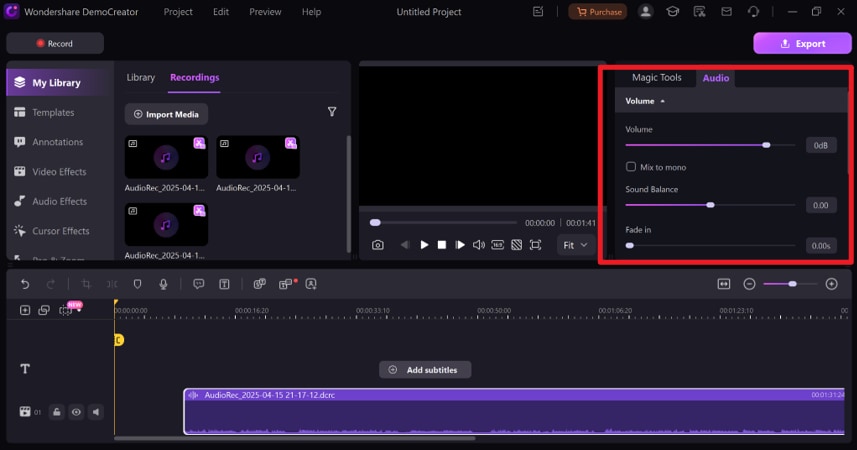Click the tool icon with red dot
857x450 pixels.
coord(286,284)
